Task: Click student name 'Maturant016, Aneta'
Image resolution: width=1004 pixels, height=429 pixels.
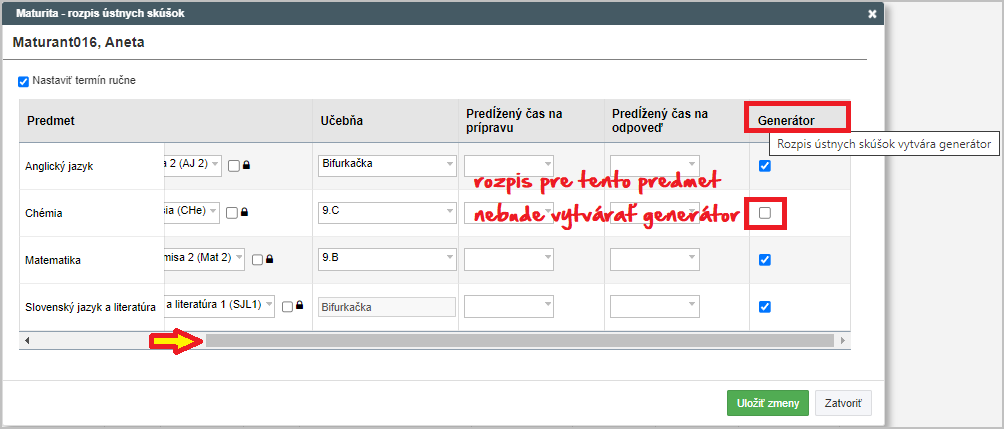Action: tap(78, 43)
